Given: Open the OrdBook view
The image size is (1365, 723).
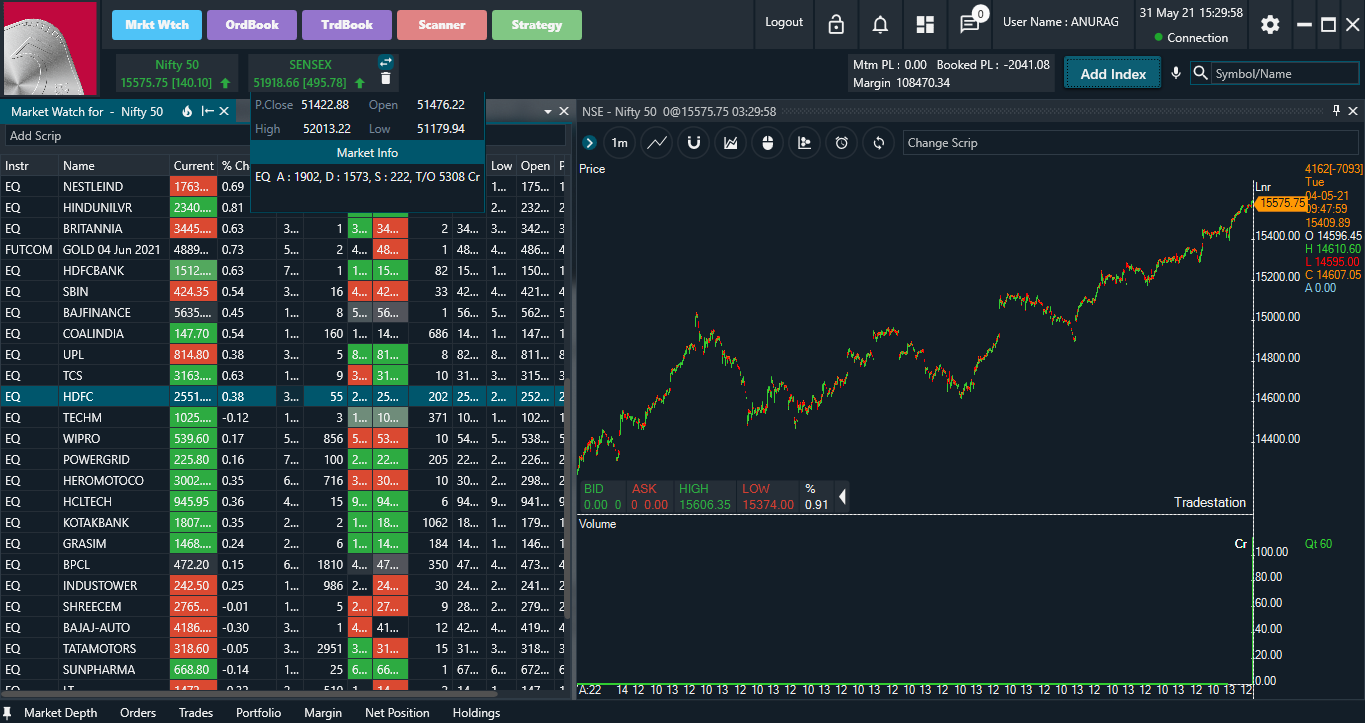Looking at the screenshot, I should coord(252,24).
